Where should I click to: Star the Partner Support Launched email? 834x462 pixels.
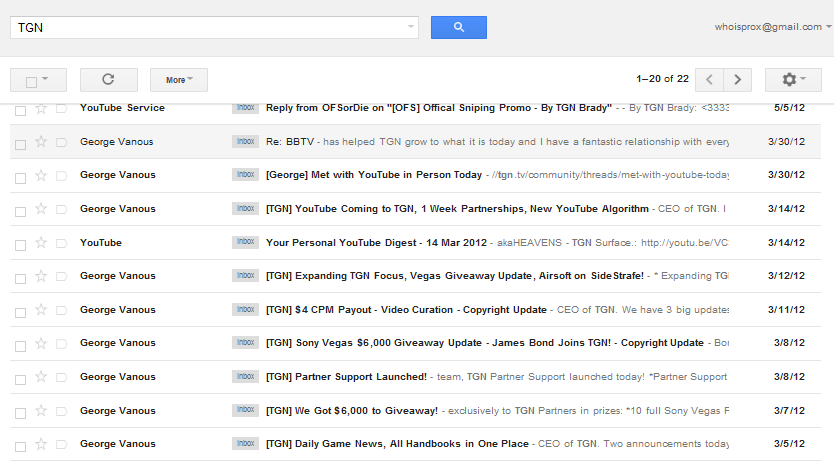[41, 376]
